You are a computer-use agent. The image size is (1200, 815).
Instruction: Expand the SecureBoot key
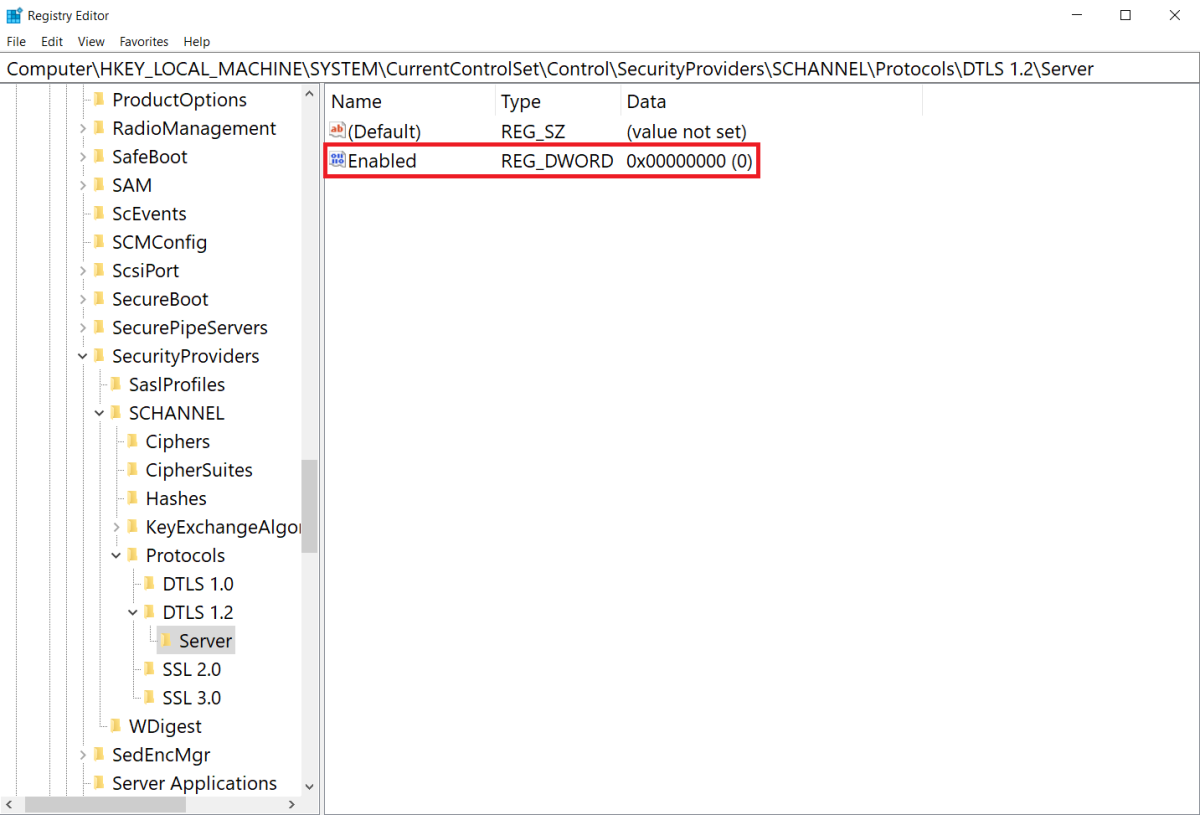[x=83, y=299]
